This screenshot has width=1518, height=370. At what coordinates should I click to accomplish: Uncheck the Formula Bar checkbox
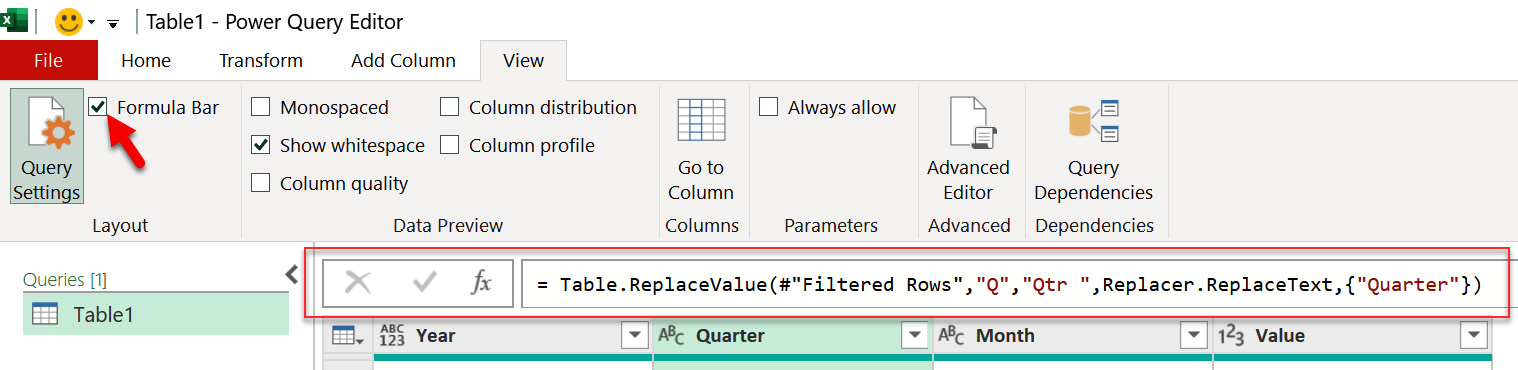tap(98, 106)
